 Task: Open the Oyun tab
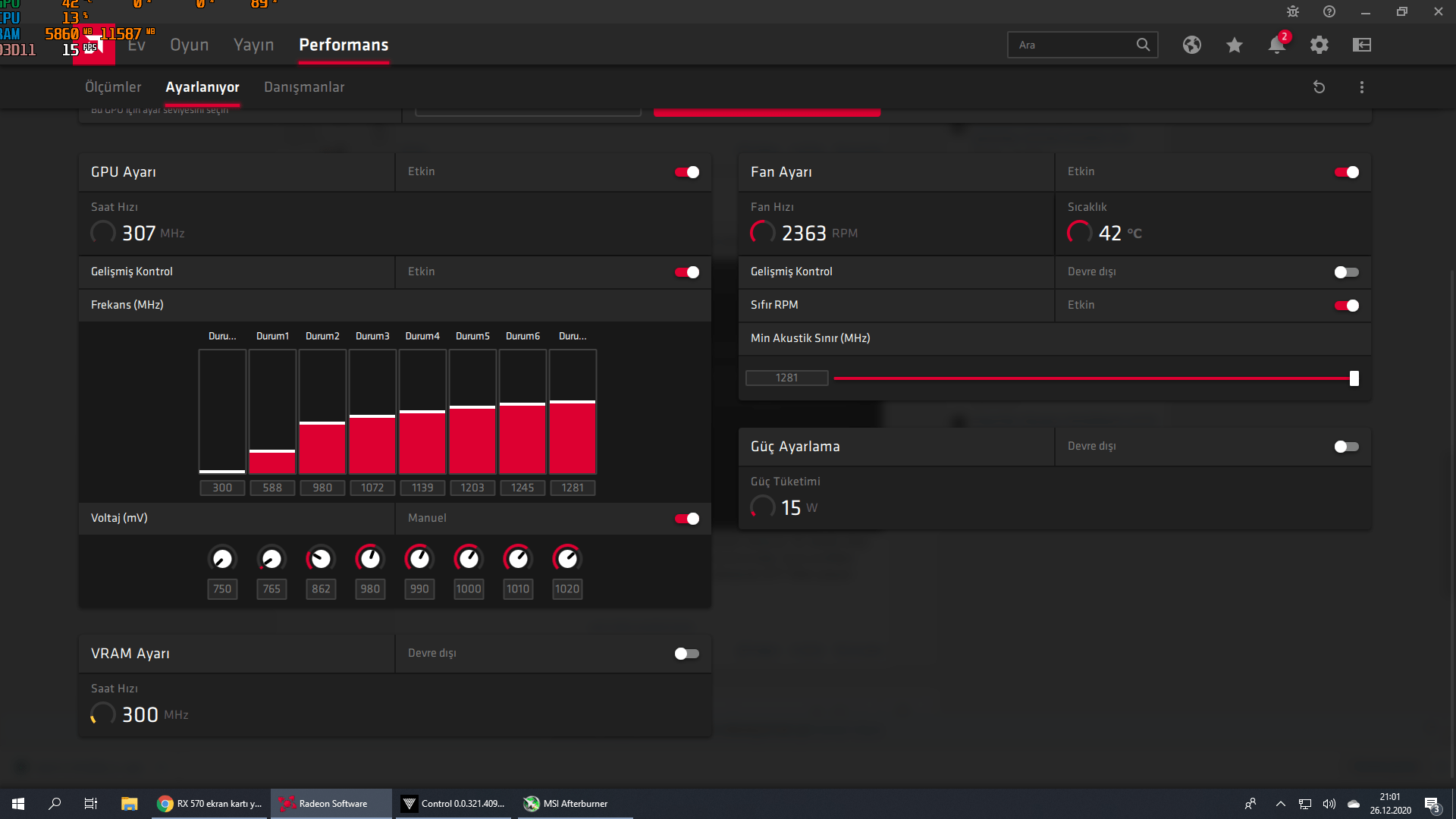click(189, 45)
